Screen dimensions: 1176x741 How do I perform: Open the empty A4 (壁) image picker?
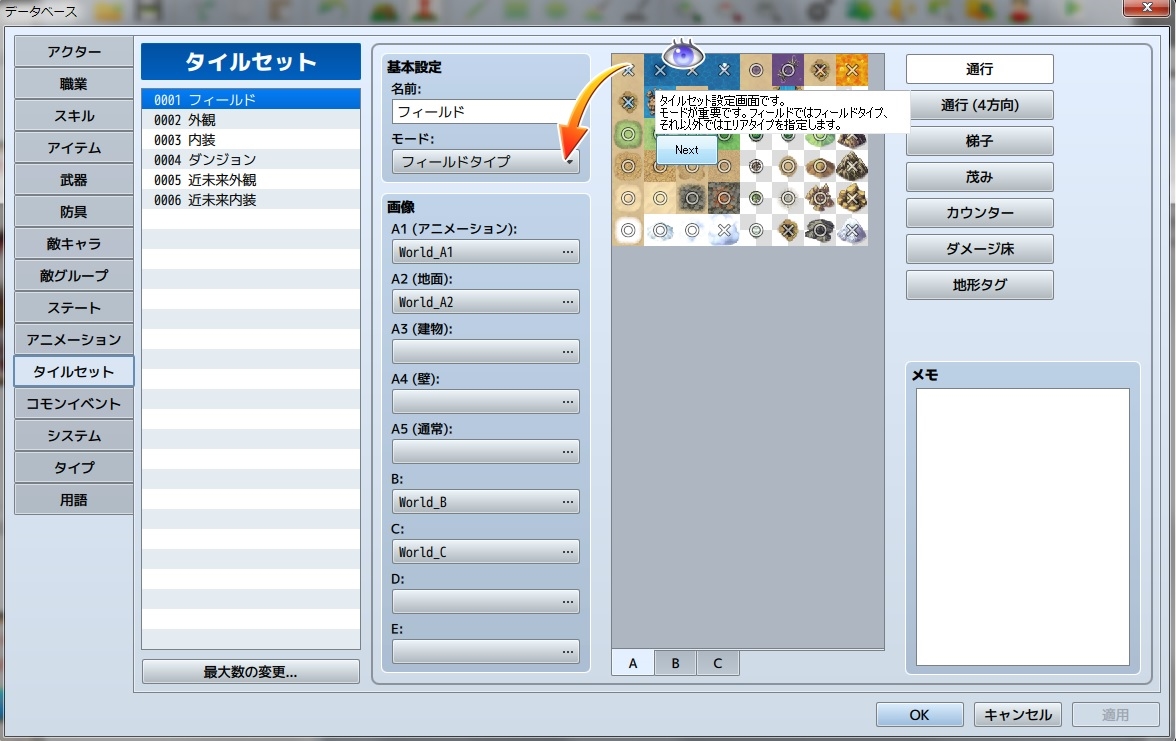click(x=485, y=402)
